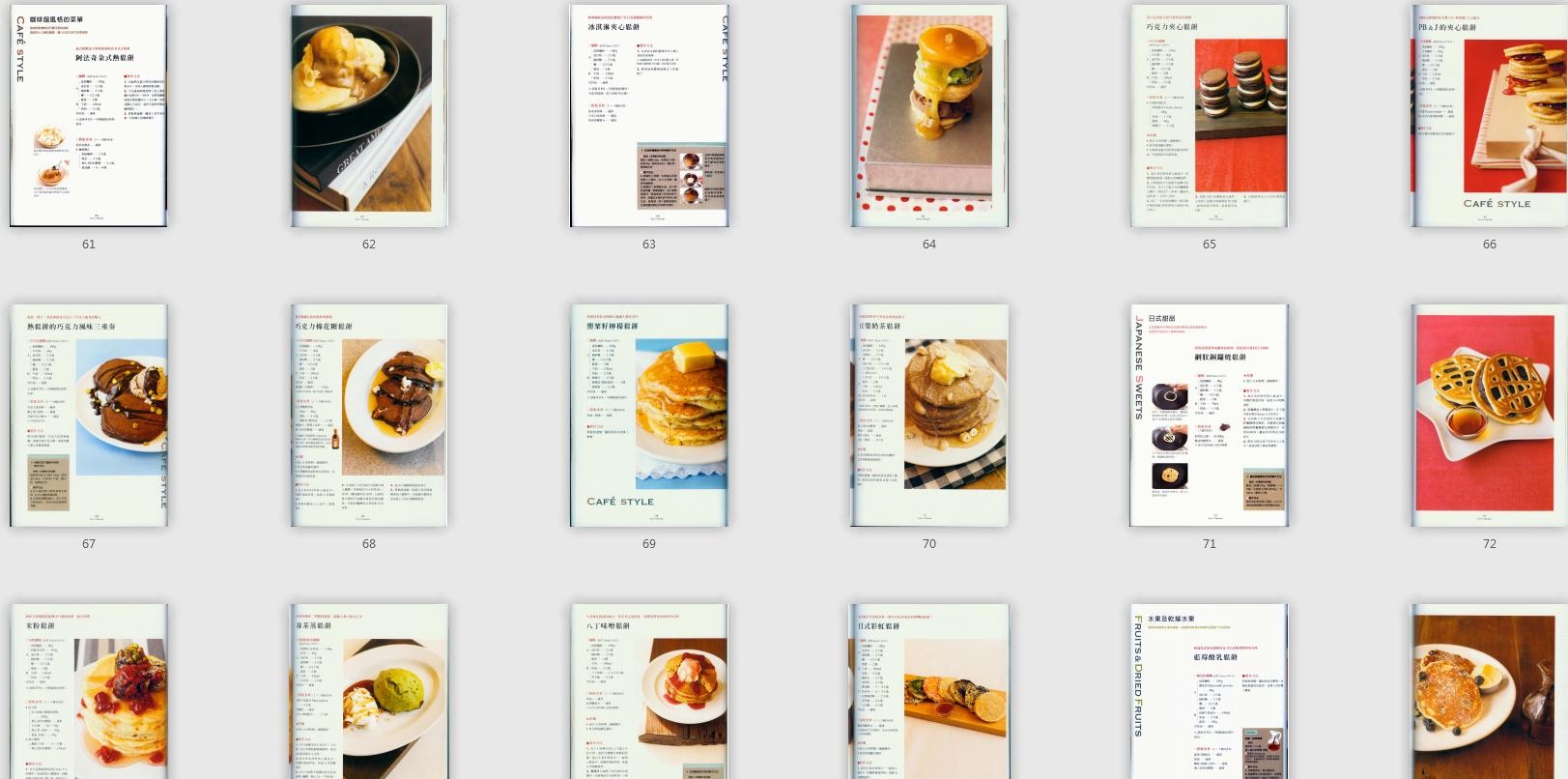1568x779 pixels.
Task: Select page 62 pancake in dark bowl photo
Action: tap(368, 116)
